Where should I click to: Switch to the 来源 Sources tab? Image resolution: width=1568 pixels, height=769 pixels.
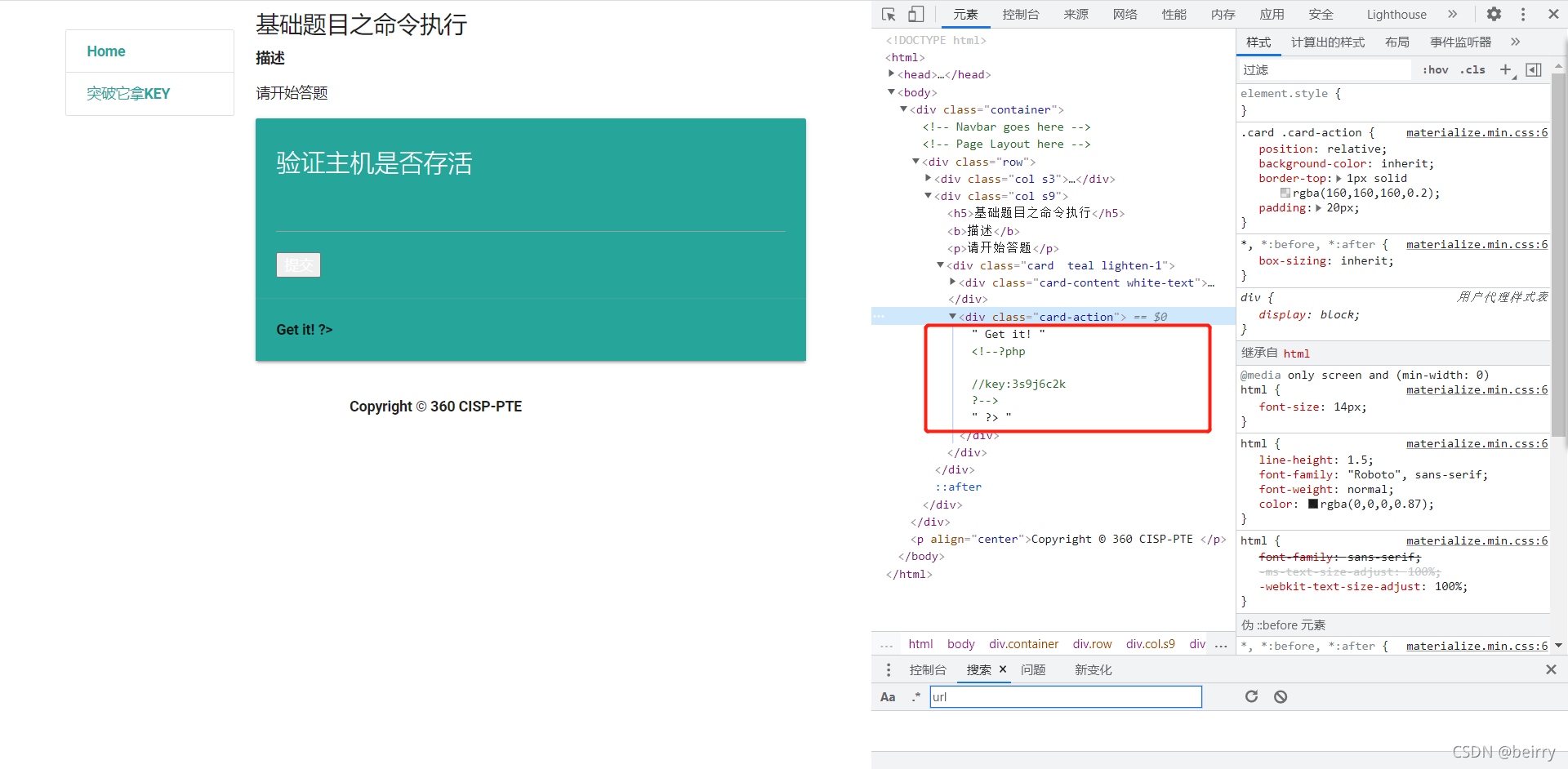pyautogui.click(x=1076, y=14)
